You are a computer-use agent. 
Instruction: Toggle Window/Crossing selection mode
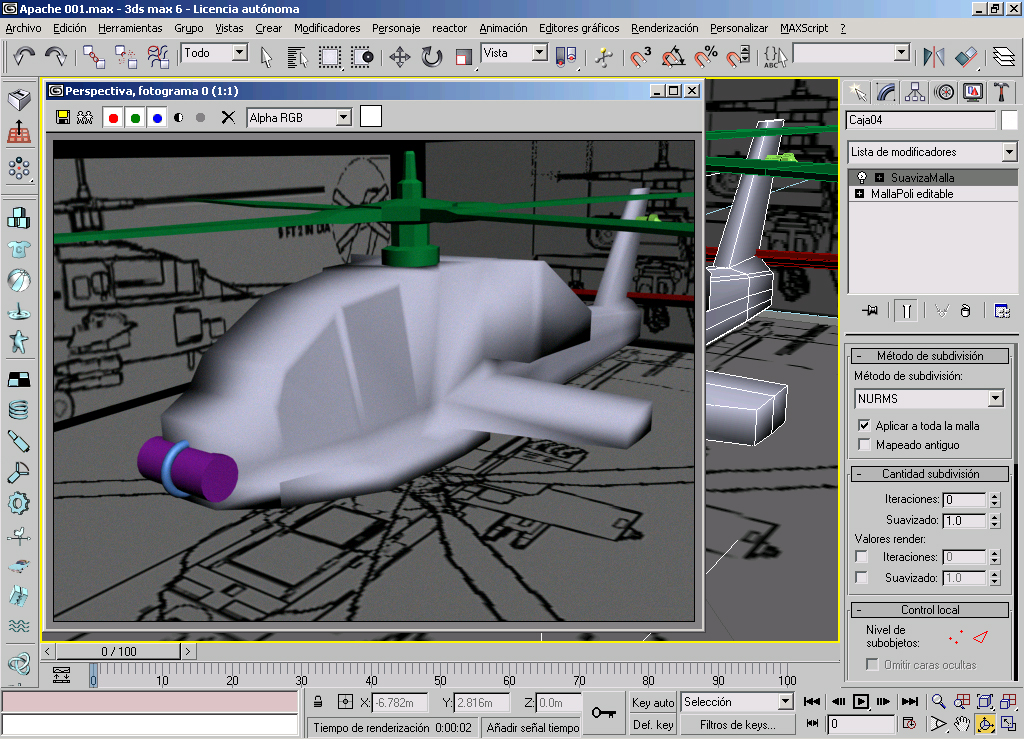click(362, 57)
